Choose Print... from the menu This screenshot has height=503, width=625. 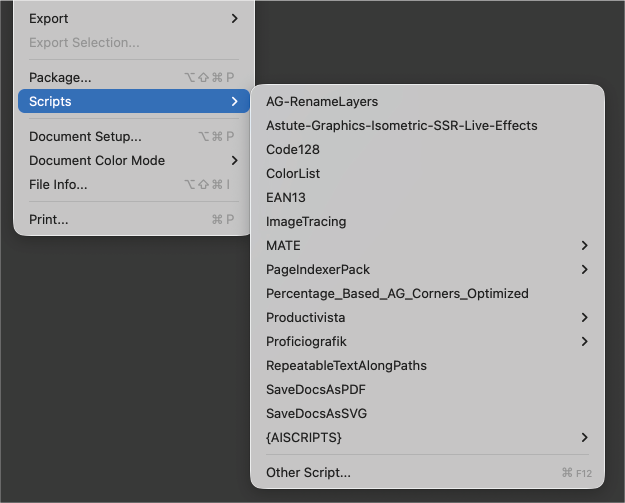(134, 219)
